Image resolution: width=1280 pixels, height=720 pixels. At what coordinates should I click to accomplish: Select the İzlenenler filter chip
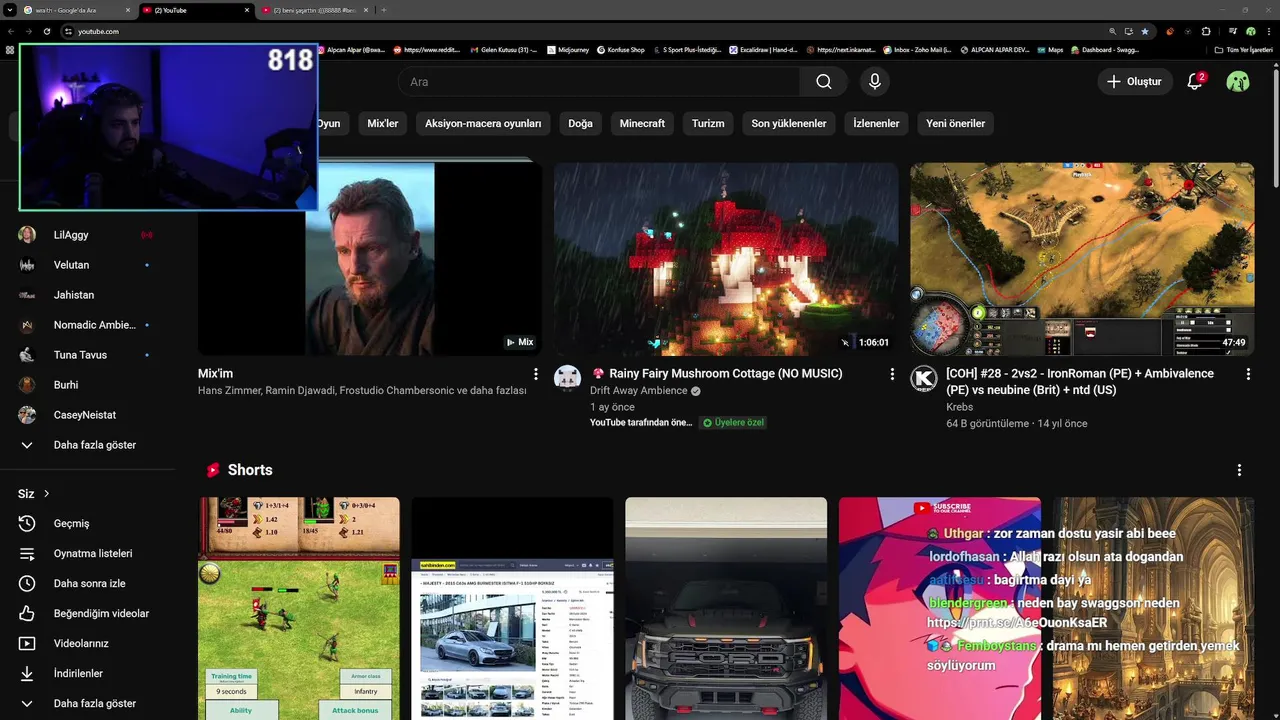876,124
